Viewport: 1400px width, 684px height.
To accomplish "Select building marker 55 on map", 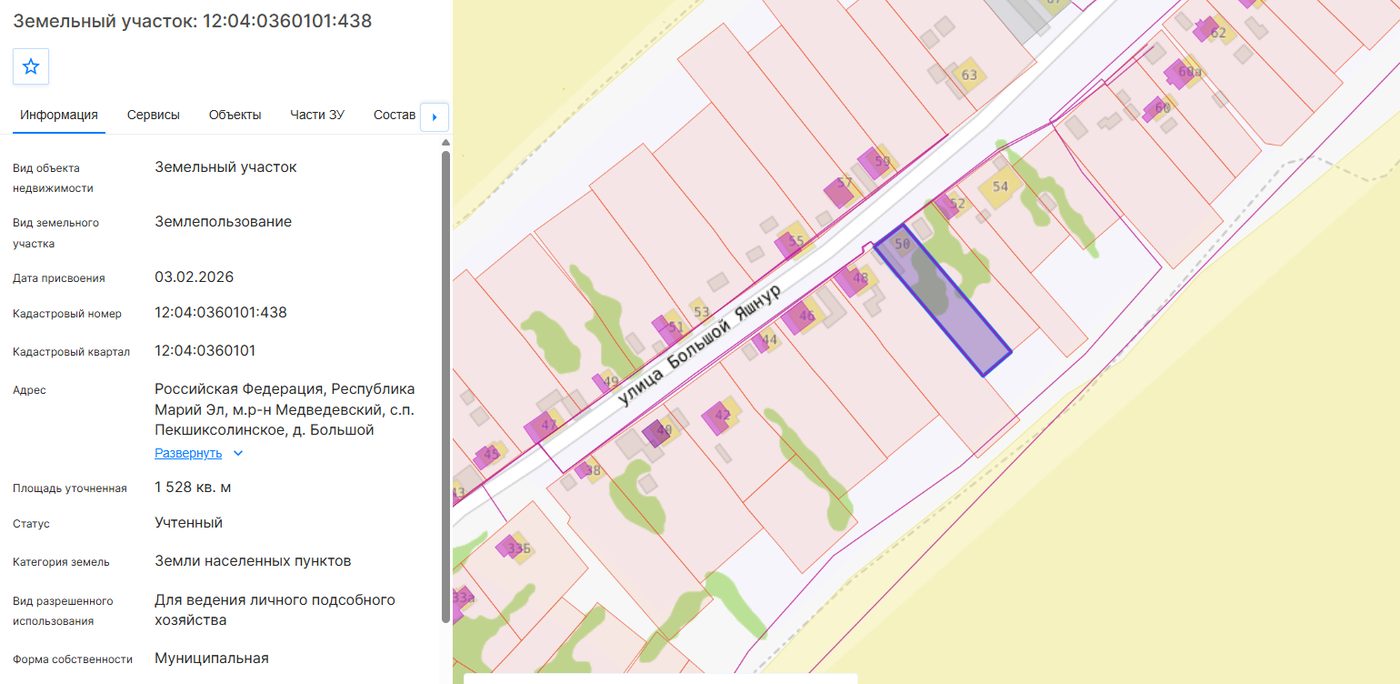I will tap(795, 241).
